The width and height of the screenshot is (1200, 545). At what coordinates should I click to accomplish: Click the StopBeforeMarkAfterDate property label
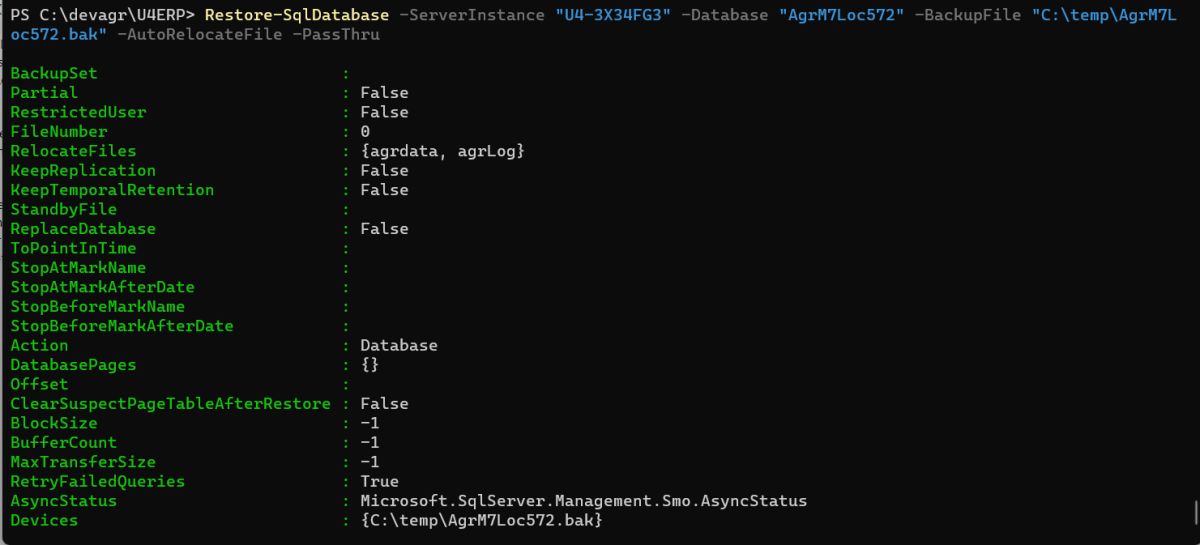[x=122, y=326]
